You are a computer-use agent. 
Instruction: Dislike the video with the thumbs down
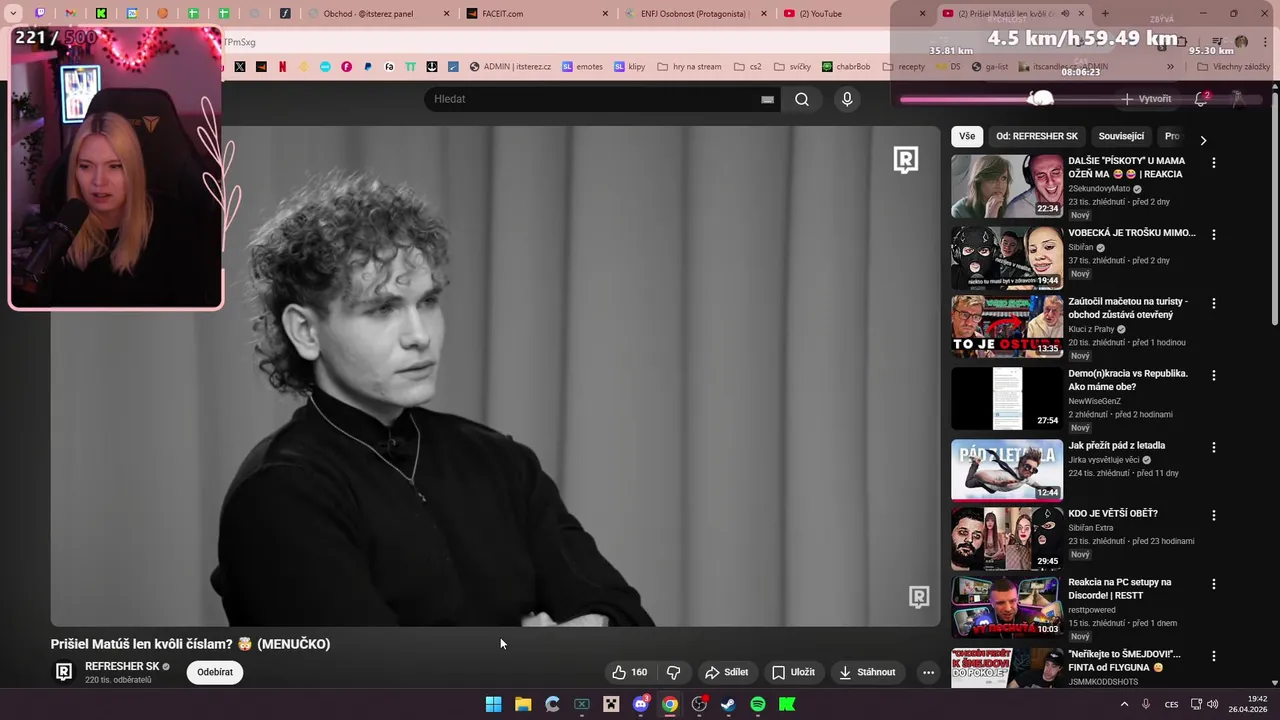click(674, 672)
